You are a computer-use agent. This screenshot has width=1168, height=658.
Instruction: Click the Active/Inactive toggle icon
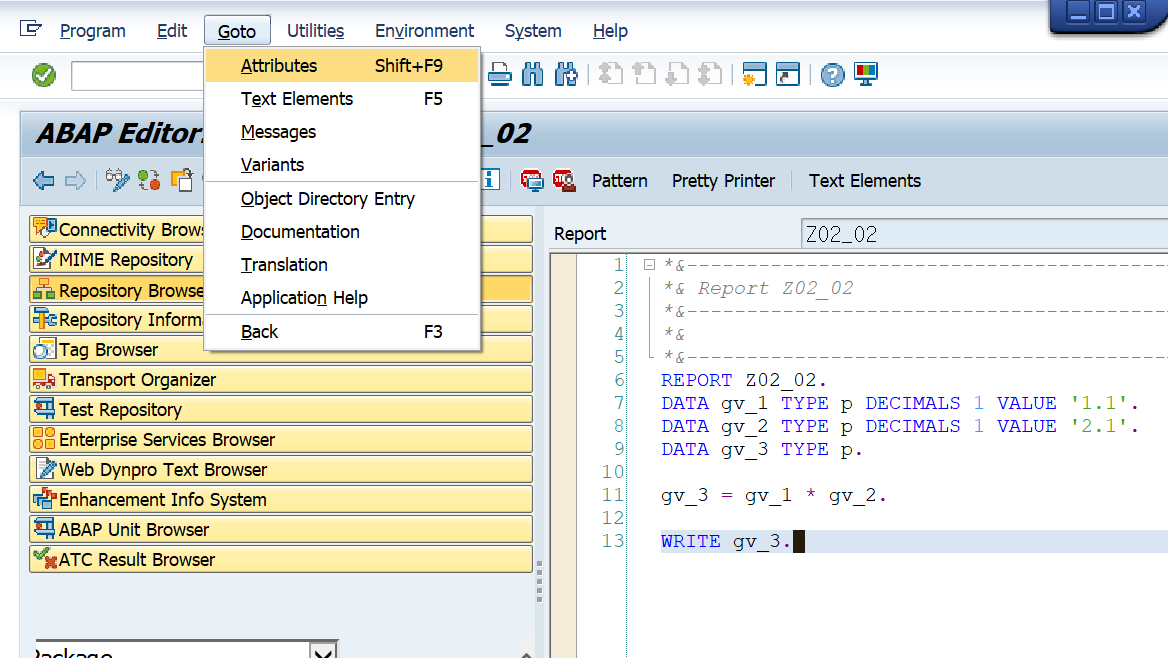[149, 180]
